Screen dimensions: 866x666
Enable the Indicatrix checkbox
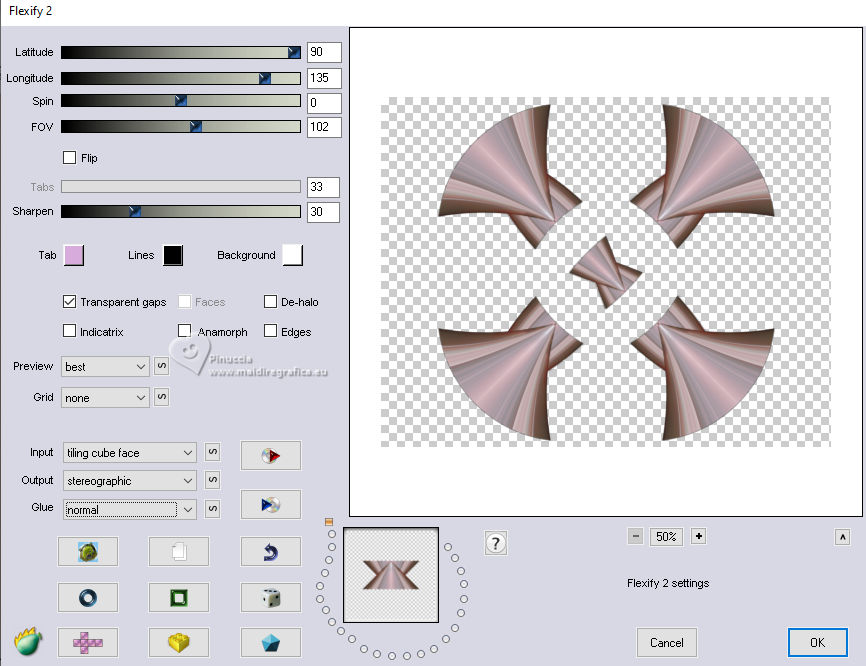coord(70,331)
